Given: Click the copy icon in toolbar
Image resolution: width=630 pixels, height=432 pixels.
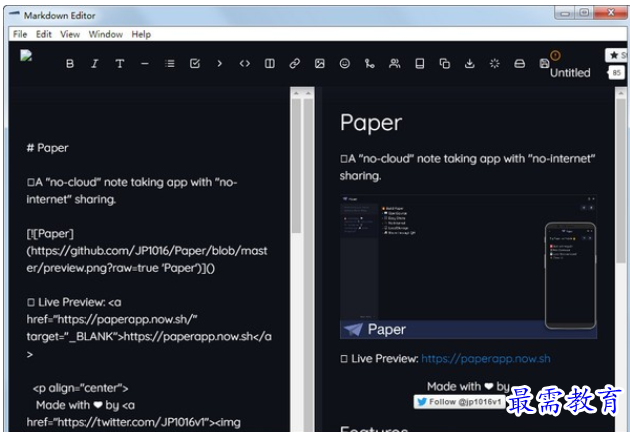Looking at the screenshot, I should point(445,63).
